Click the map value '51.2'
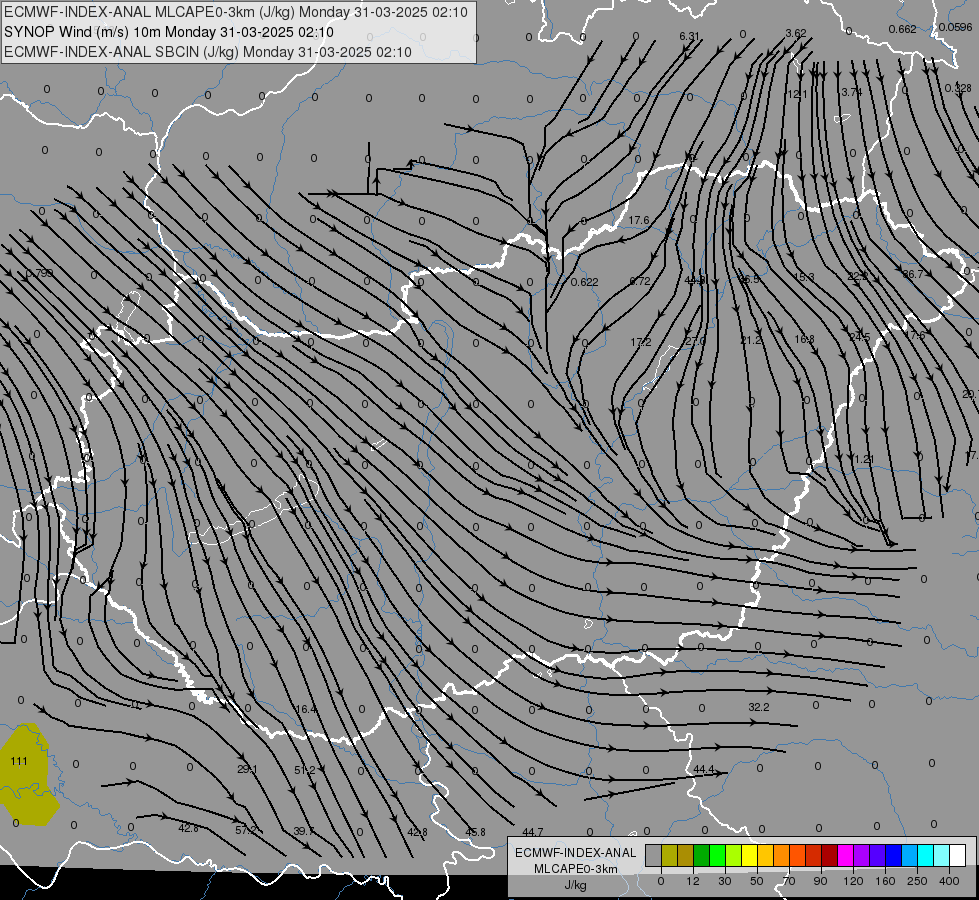The width and height of the screenshot is (979, 900). coord(305,769)
